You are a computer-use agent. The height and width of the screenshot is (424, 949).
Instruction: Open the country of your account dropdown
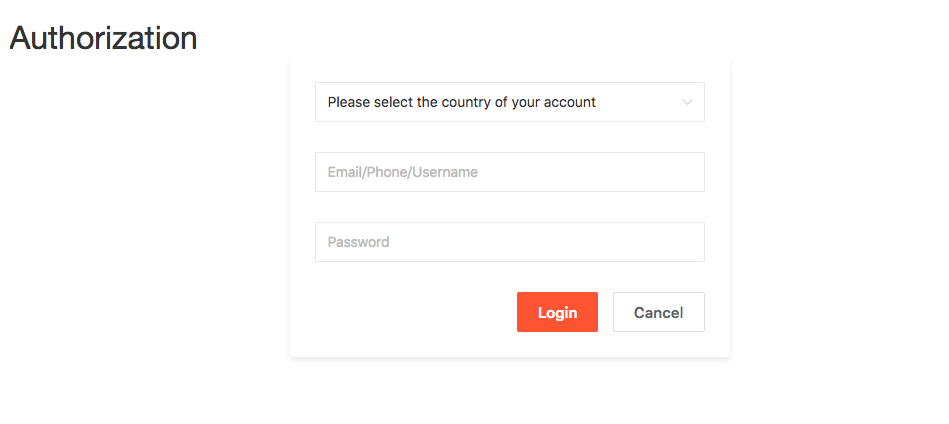click(x=509, y=102)
